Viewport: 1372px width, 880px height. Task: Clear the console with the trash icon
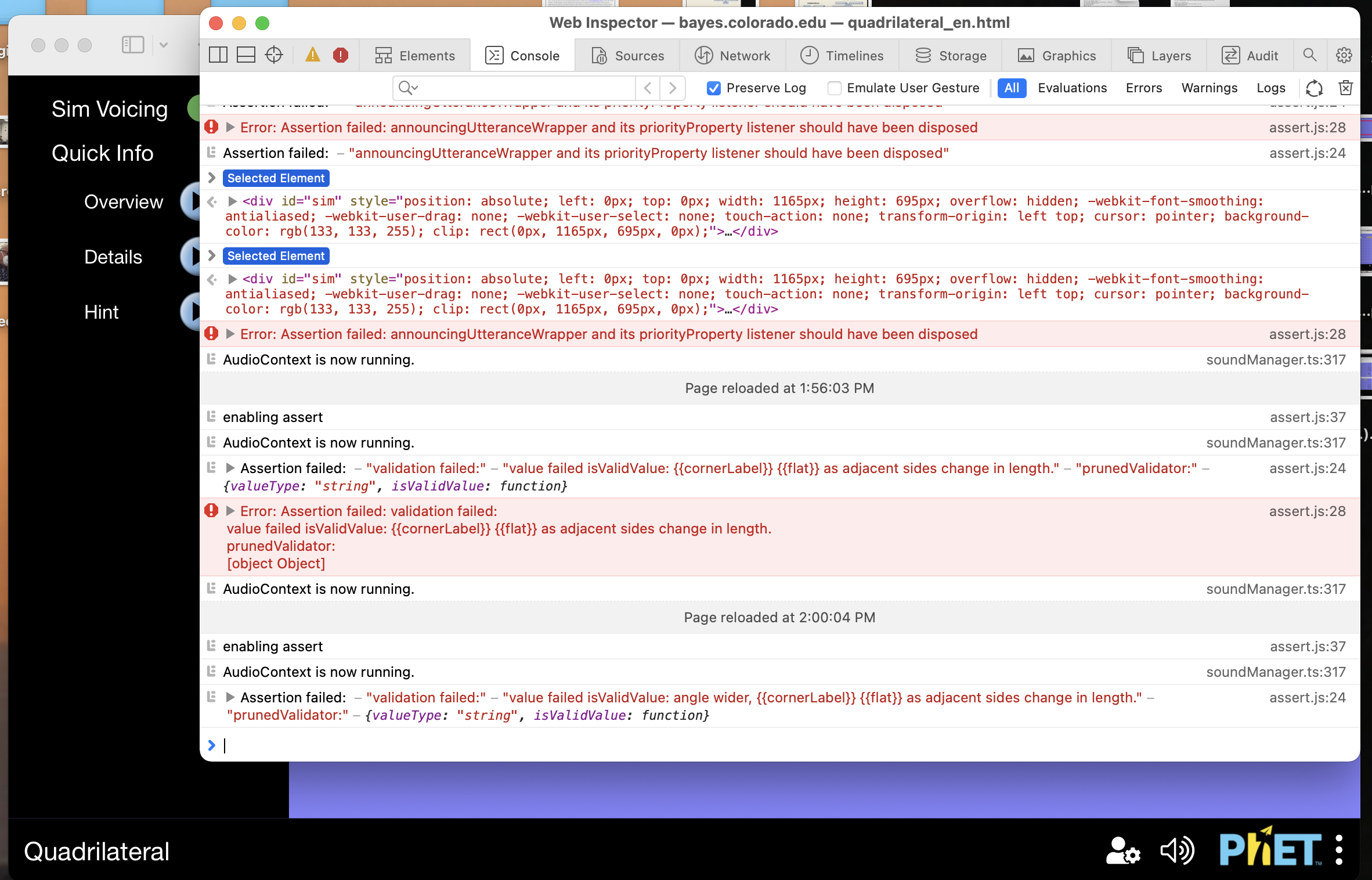[1345, 88]
